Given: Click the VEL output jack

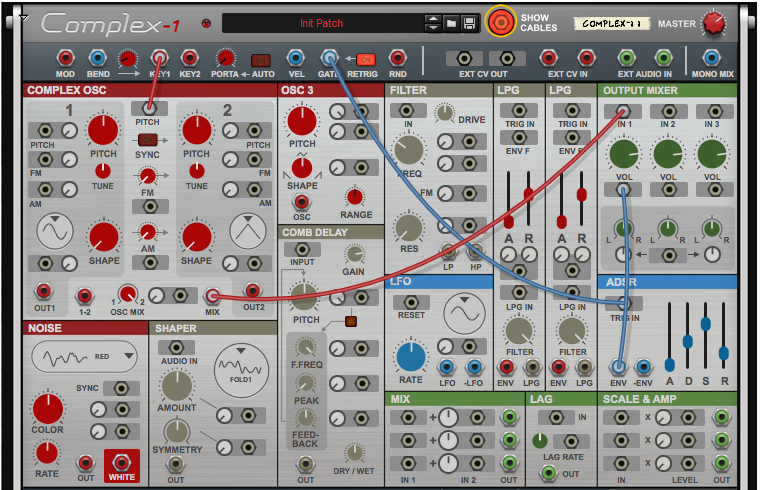Looking at the screenshot, I should pos(296,59).
